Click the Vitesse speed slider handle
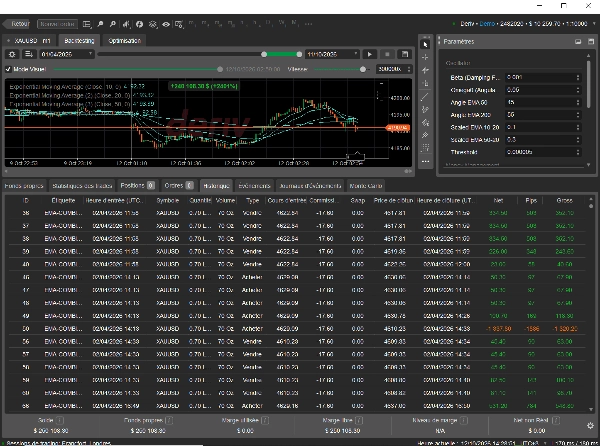 (x=363, y=69)
